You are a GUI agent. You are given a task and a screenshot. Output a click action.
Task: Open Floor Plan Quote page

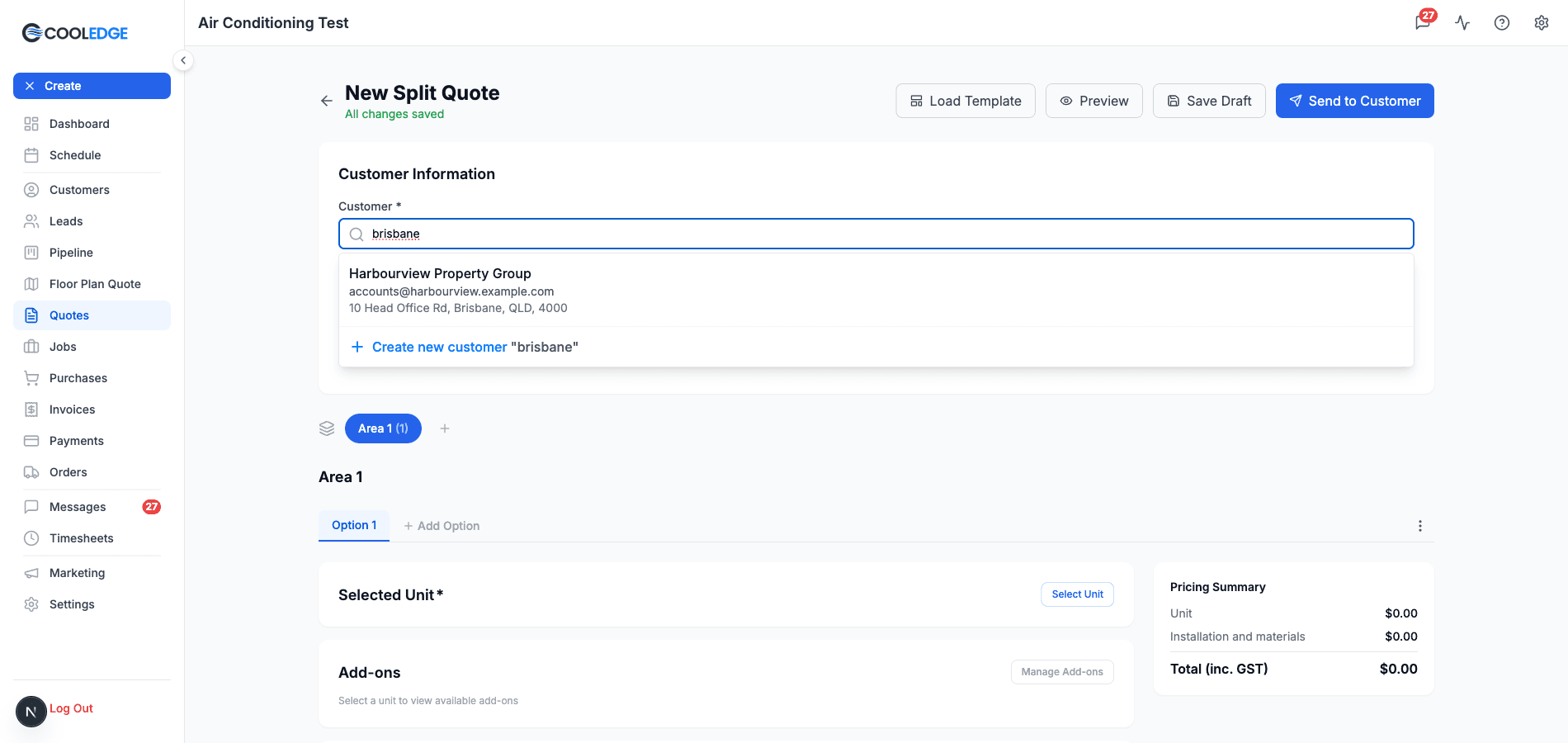(x=92, y=284)
